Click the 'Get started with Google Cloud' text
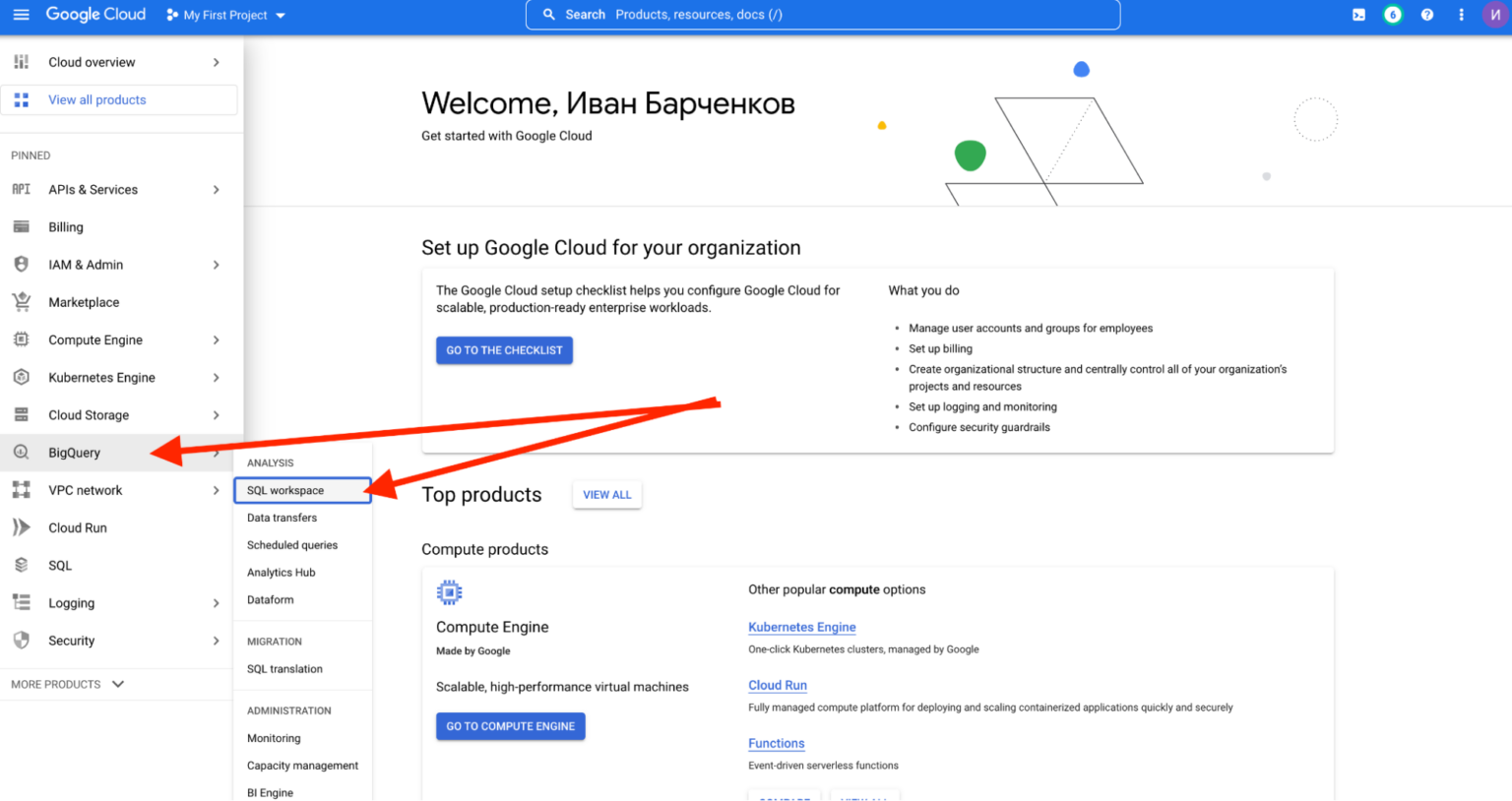1512x801 pixels. coord(507,136)
